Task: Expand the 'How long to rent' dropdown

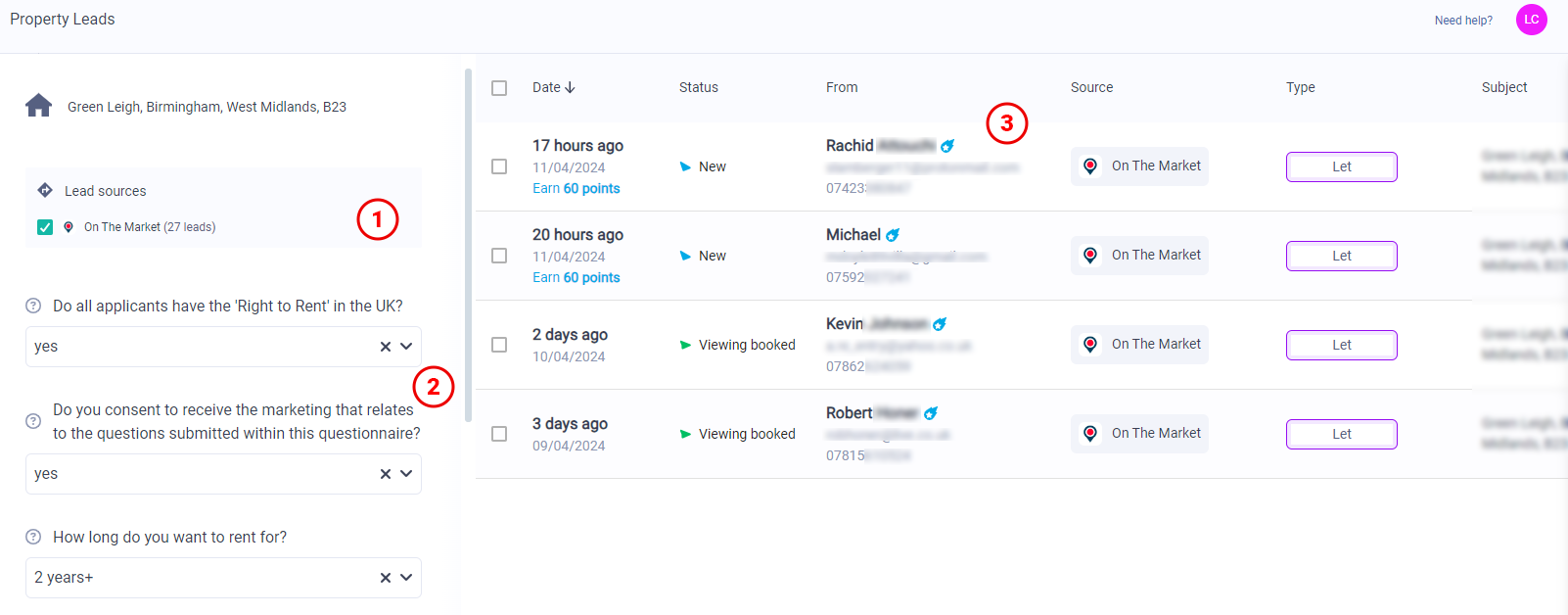Action: click(x=406, y=578)
